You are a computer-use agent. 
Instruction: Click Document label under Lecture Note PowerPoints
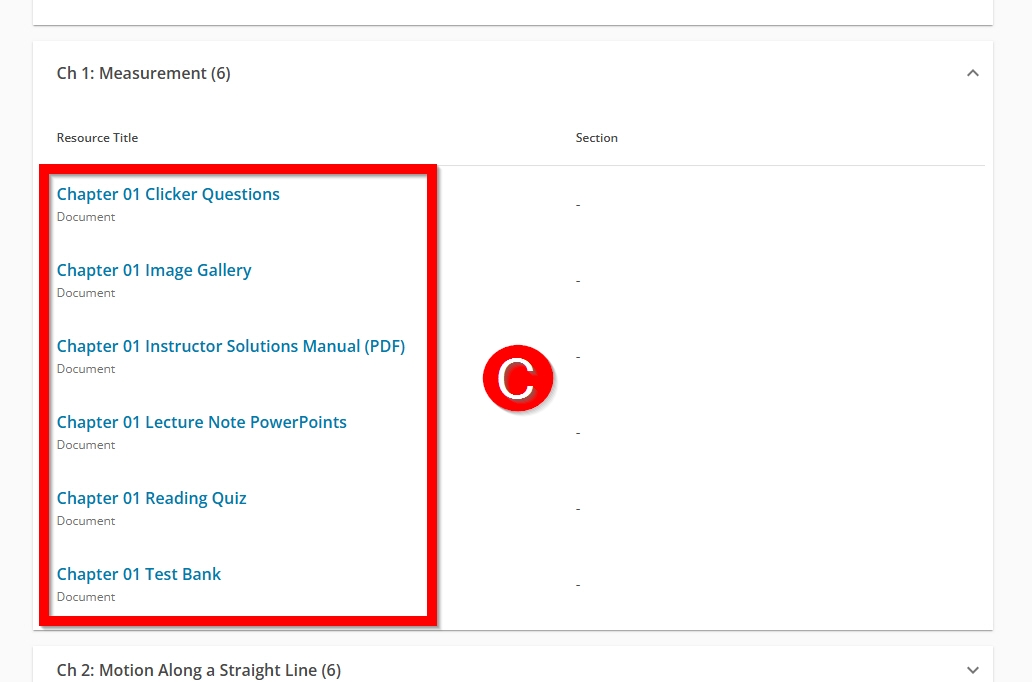point(86,445)
